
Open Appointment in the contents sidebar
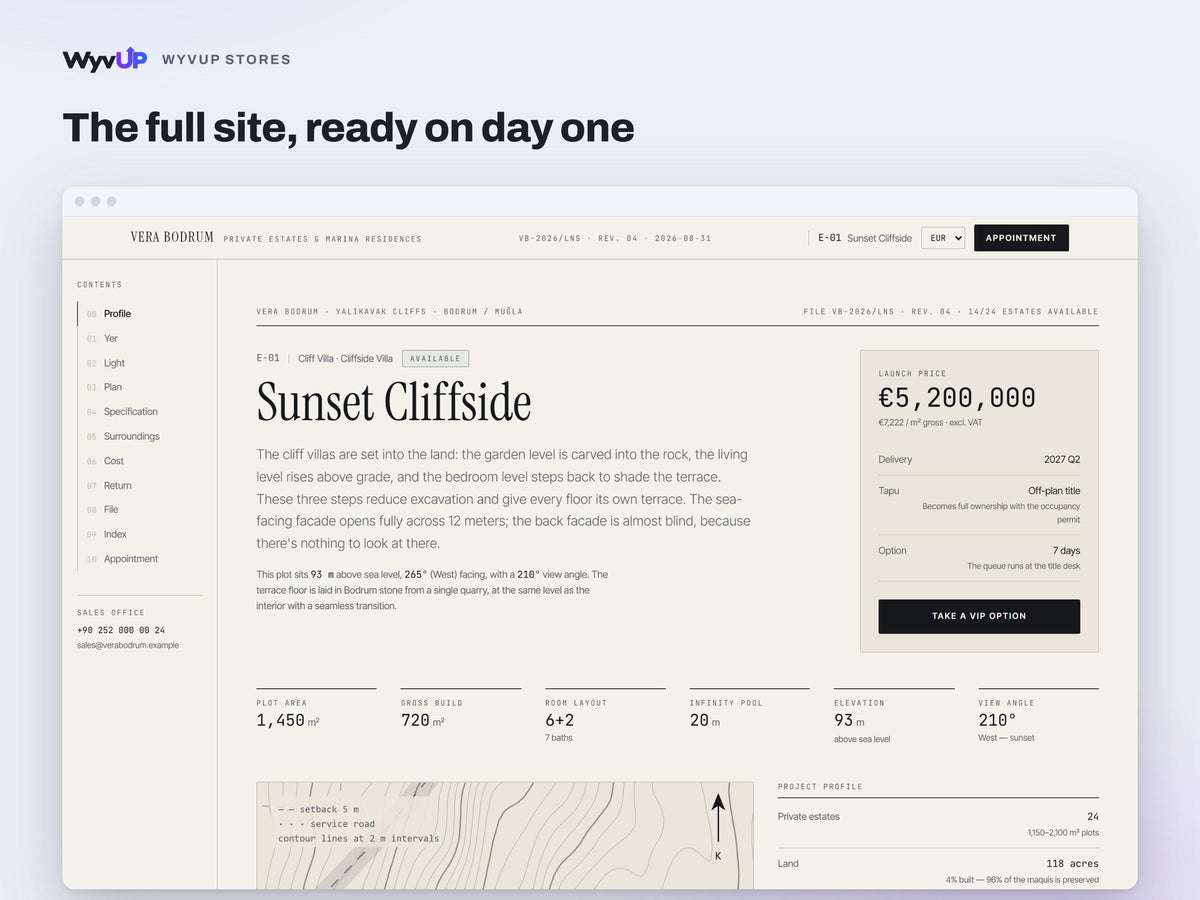131,559
